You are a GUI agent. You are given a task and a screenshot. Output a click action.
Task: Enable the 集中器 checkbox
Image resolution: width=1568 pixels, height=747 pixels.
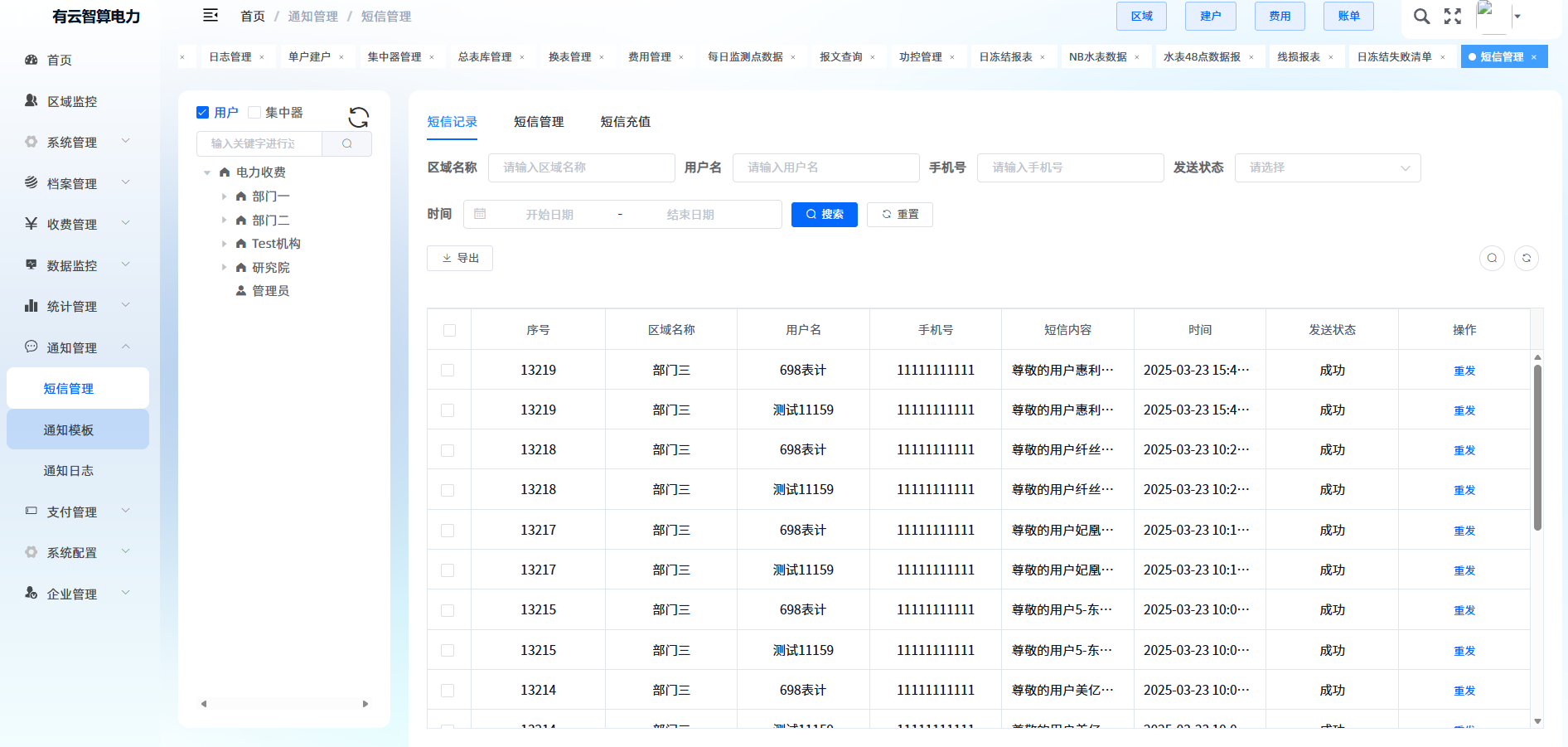(x=254, y=113)
